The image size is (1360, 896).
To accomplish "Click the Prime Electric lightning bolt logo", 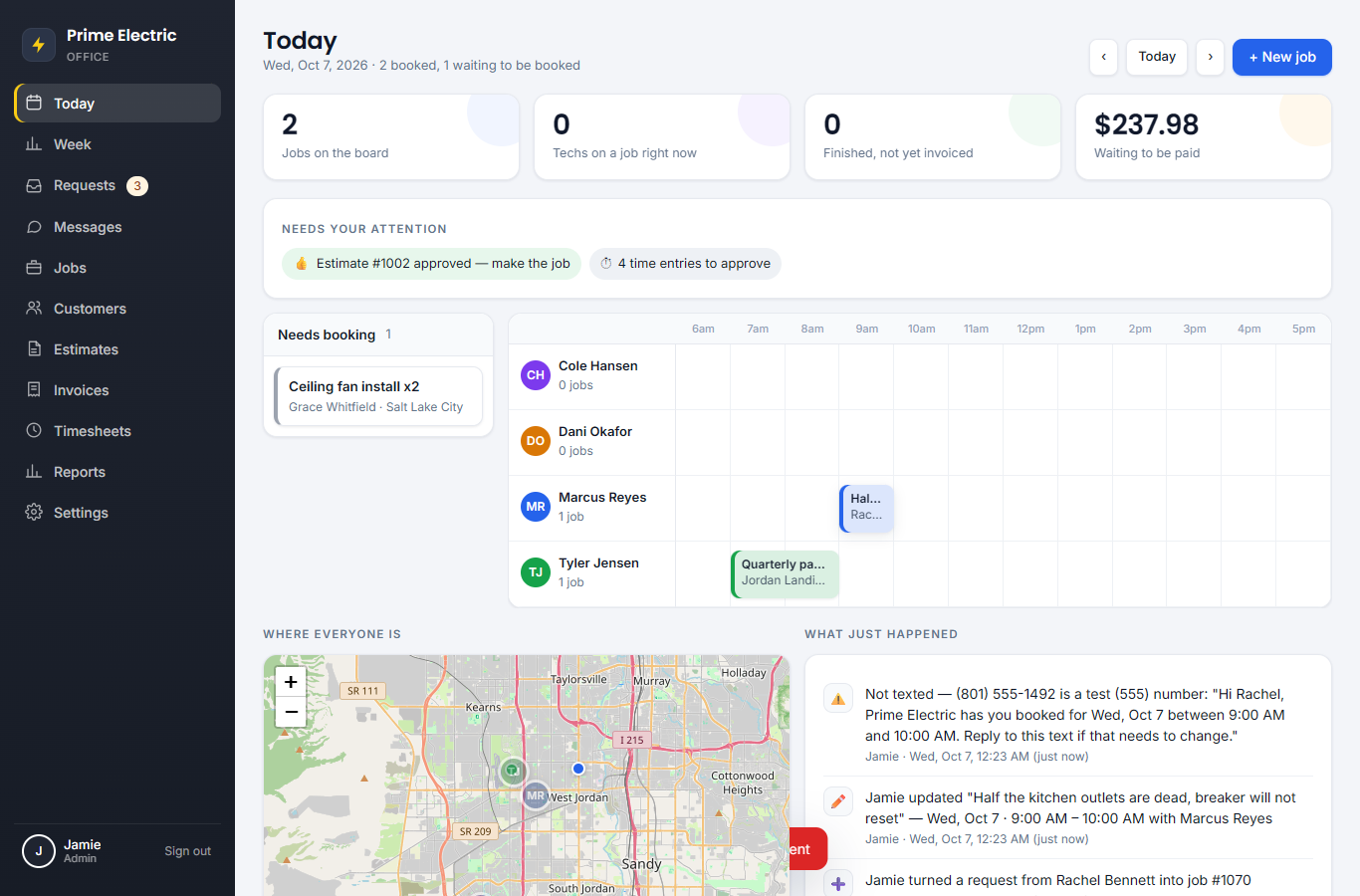I will pyautogui.click(x=39, y=45).
